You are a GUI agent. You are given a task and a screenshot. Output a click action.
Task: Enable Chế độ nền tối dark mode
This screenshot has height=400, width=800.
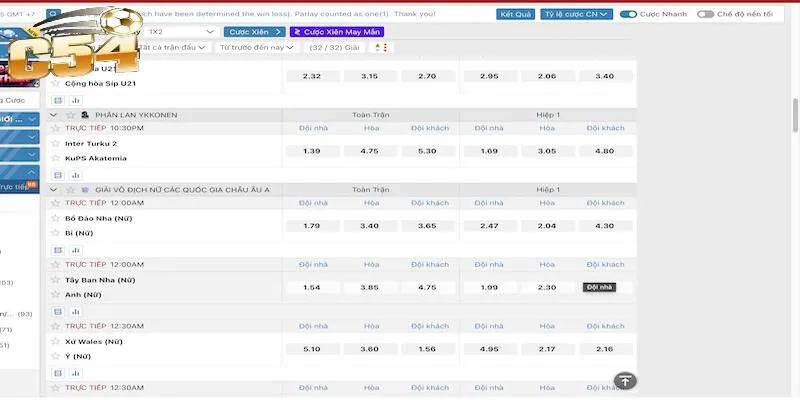click(x=706, y=15)
